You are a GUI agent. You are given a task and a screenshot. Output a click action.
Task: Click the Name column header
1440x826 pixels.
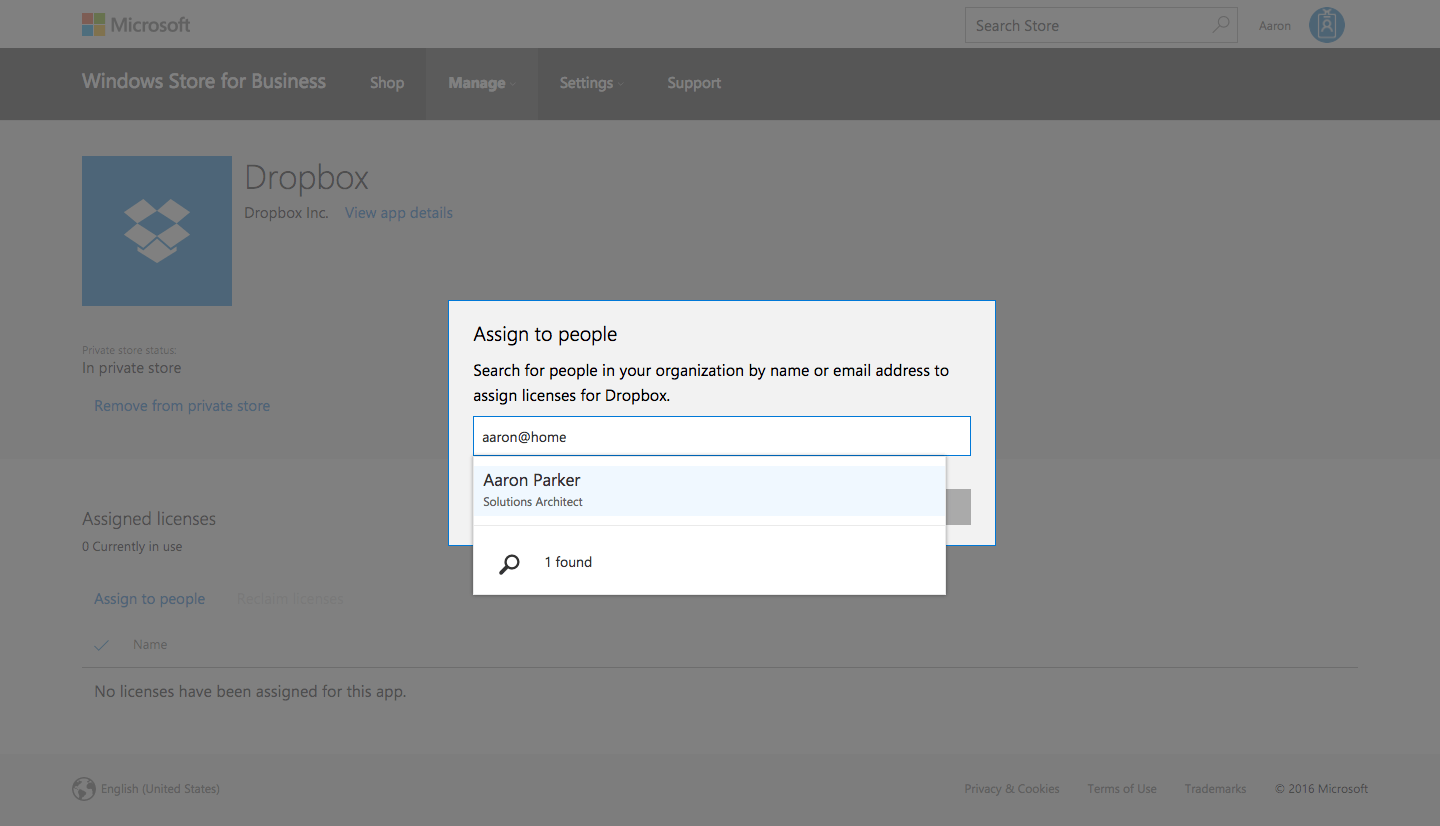[150, 645]
